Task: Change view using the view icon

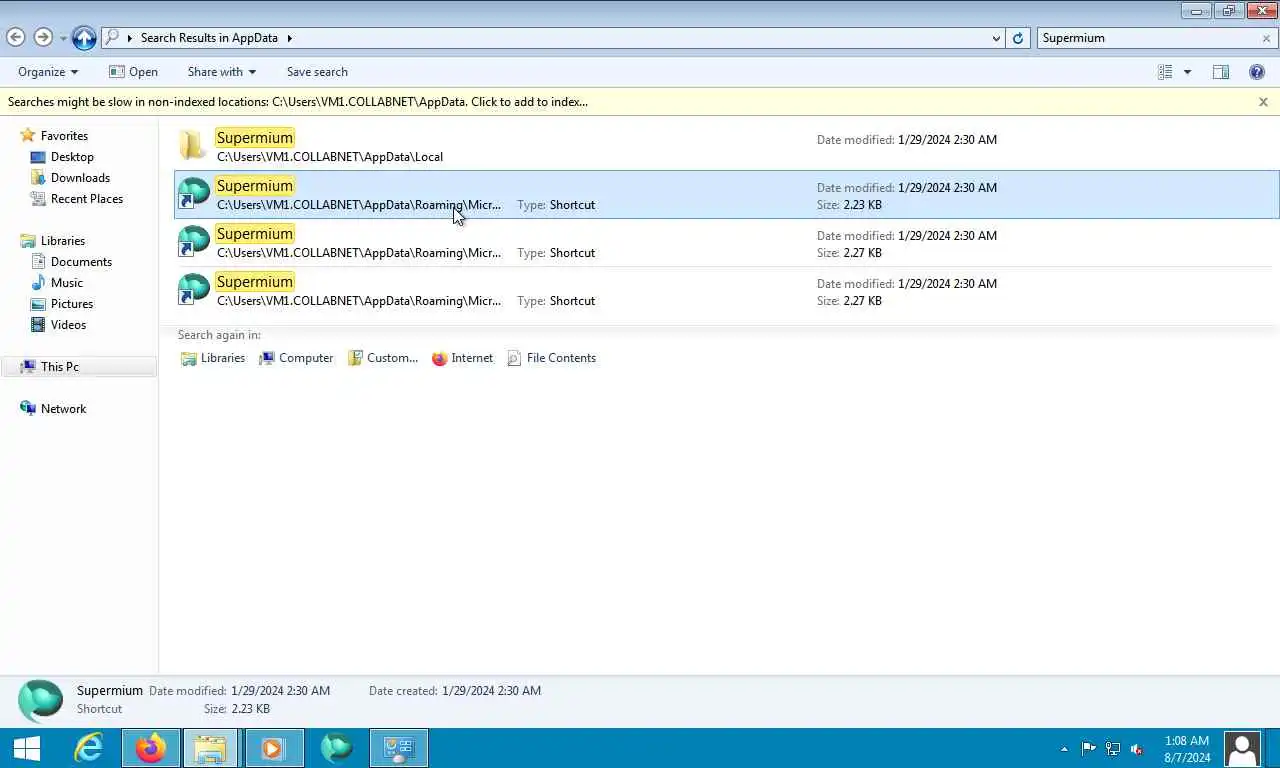Action: tap(1165, 72)
